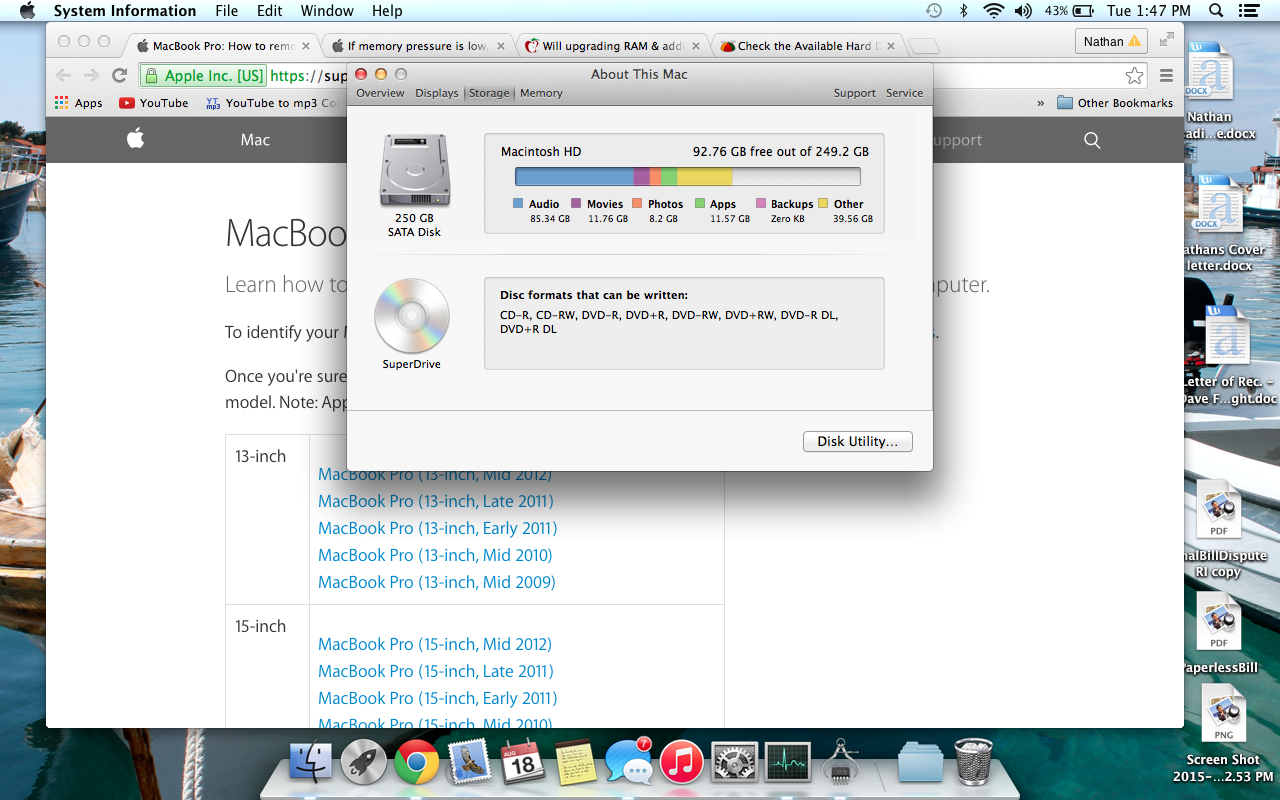Open Google Chrome from the Dock
This screenshot has height=800, width=1280.
(x=417, y=763)
